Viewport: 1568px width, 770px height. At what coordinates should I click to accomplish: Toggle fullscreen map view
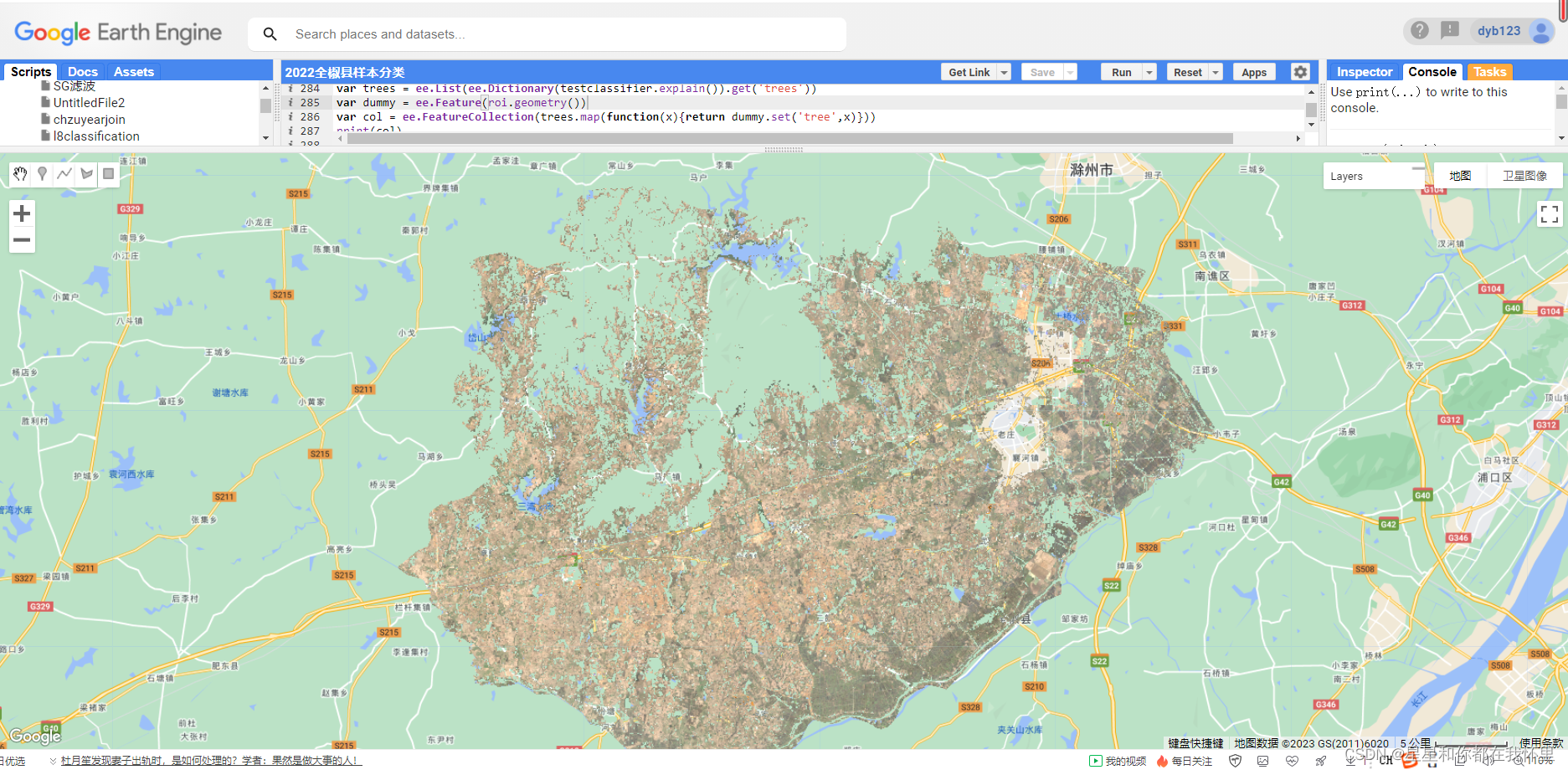coord(1549,214)
